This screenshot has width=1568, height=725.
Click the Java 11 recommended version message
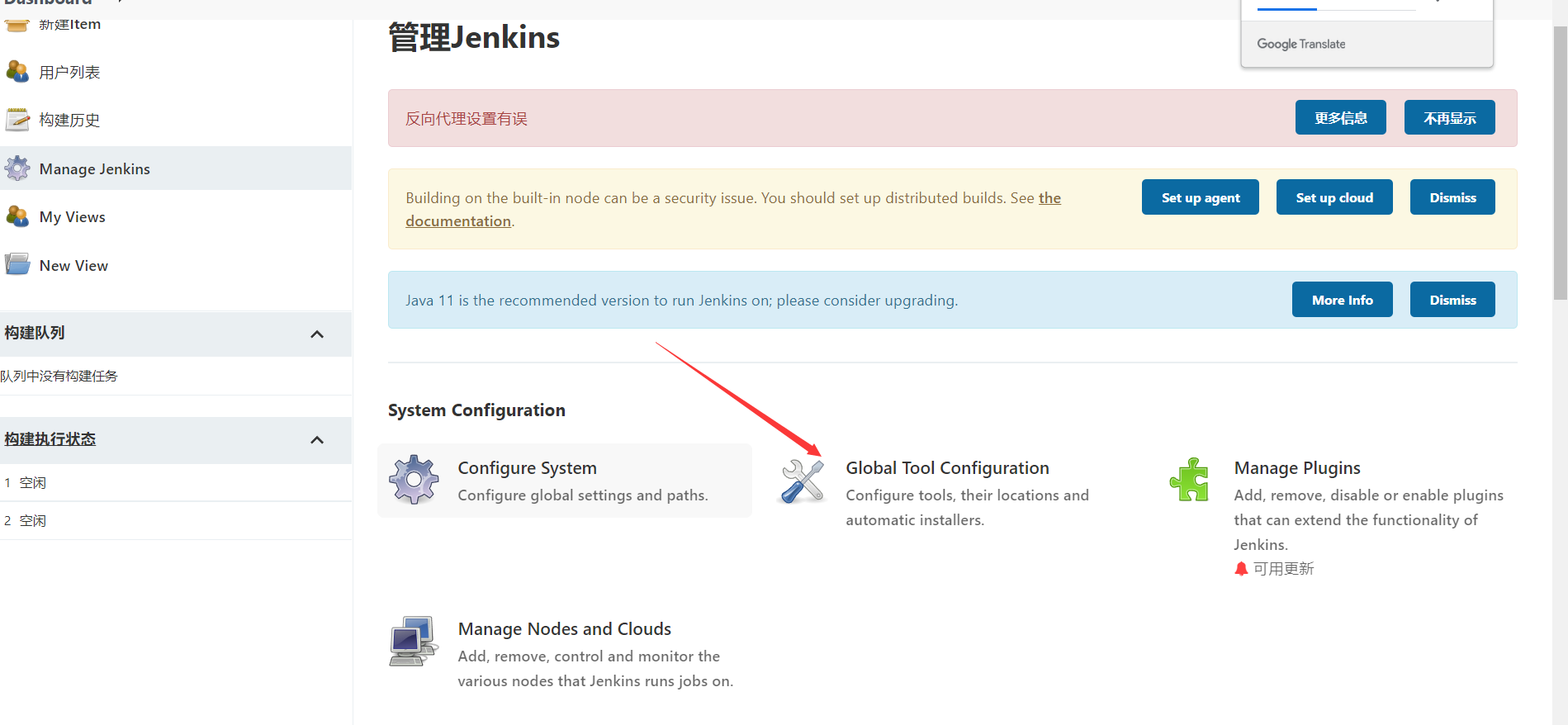pyautogui.click(x=682, y=301)
